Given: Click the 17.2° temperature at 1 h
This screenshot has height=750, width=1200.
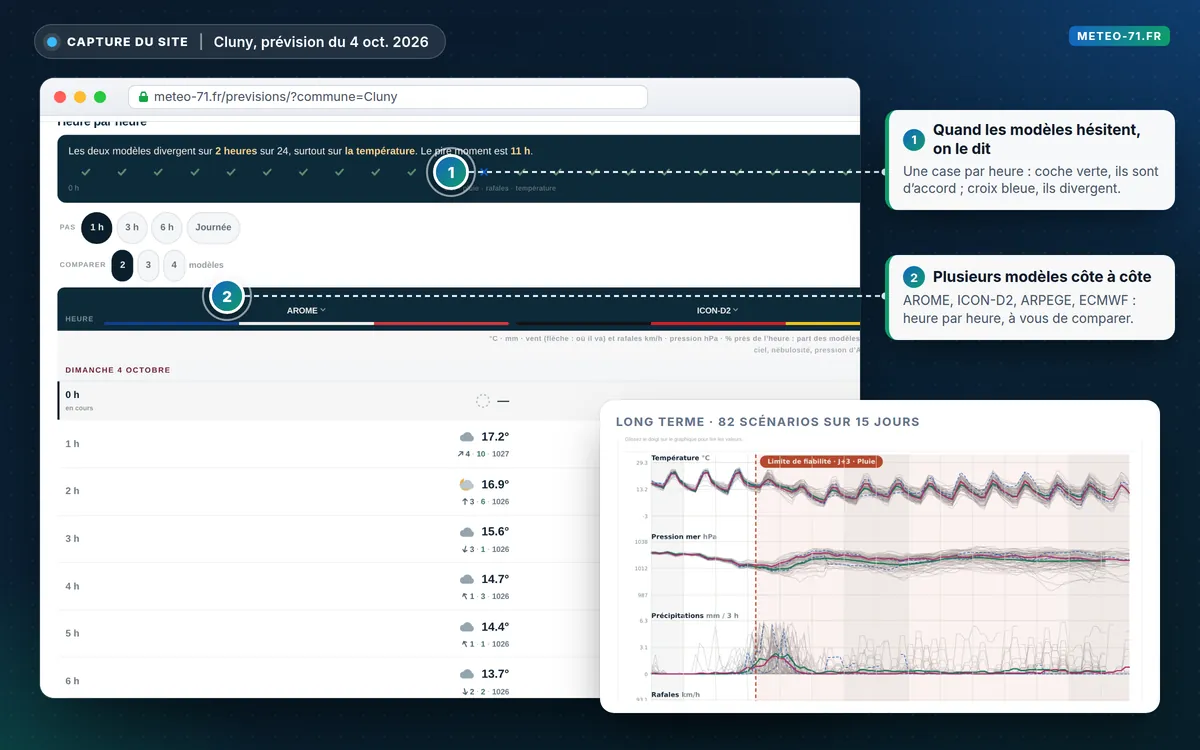Looking at the screenshot, I should tap(495, 437).
